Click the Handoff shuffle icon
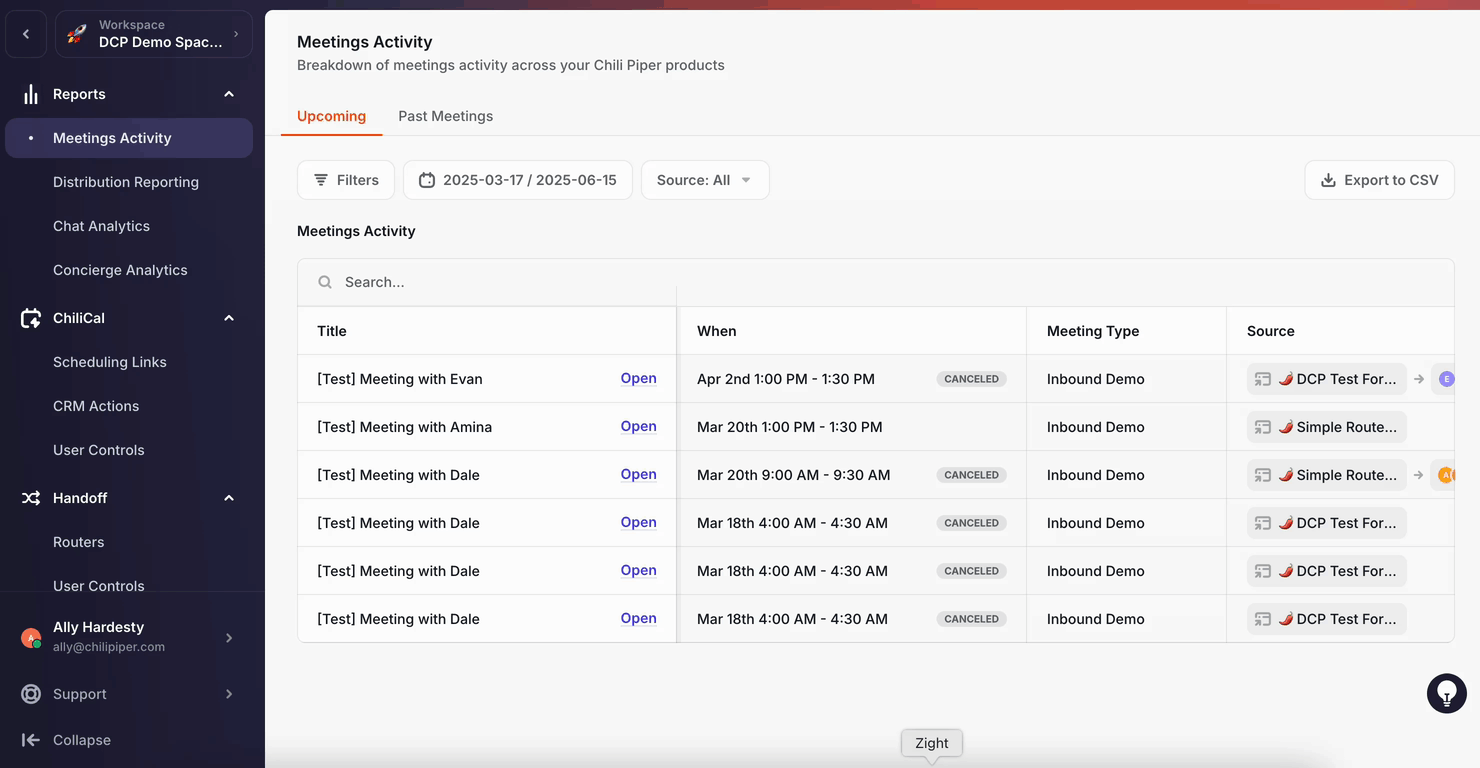The image size is (1480, 768). click(x=31, y=498)
